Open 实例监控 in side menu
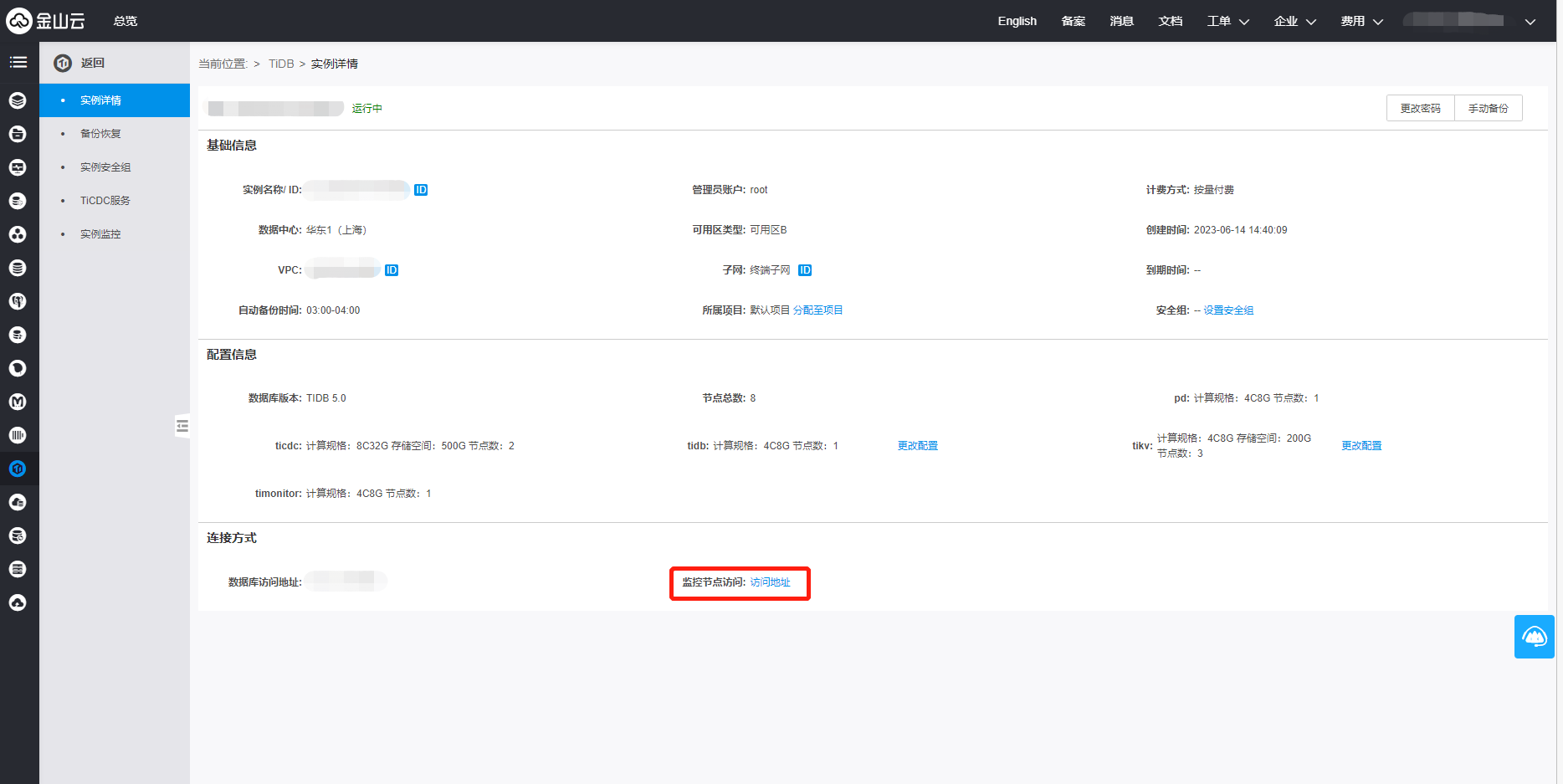Viewport: 1563px width, 784px height. [100, 234]
